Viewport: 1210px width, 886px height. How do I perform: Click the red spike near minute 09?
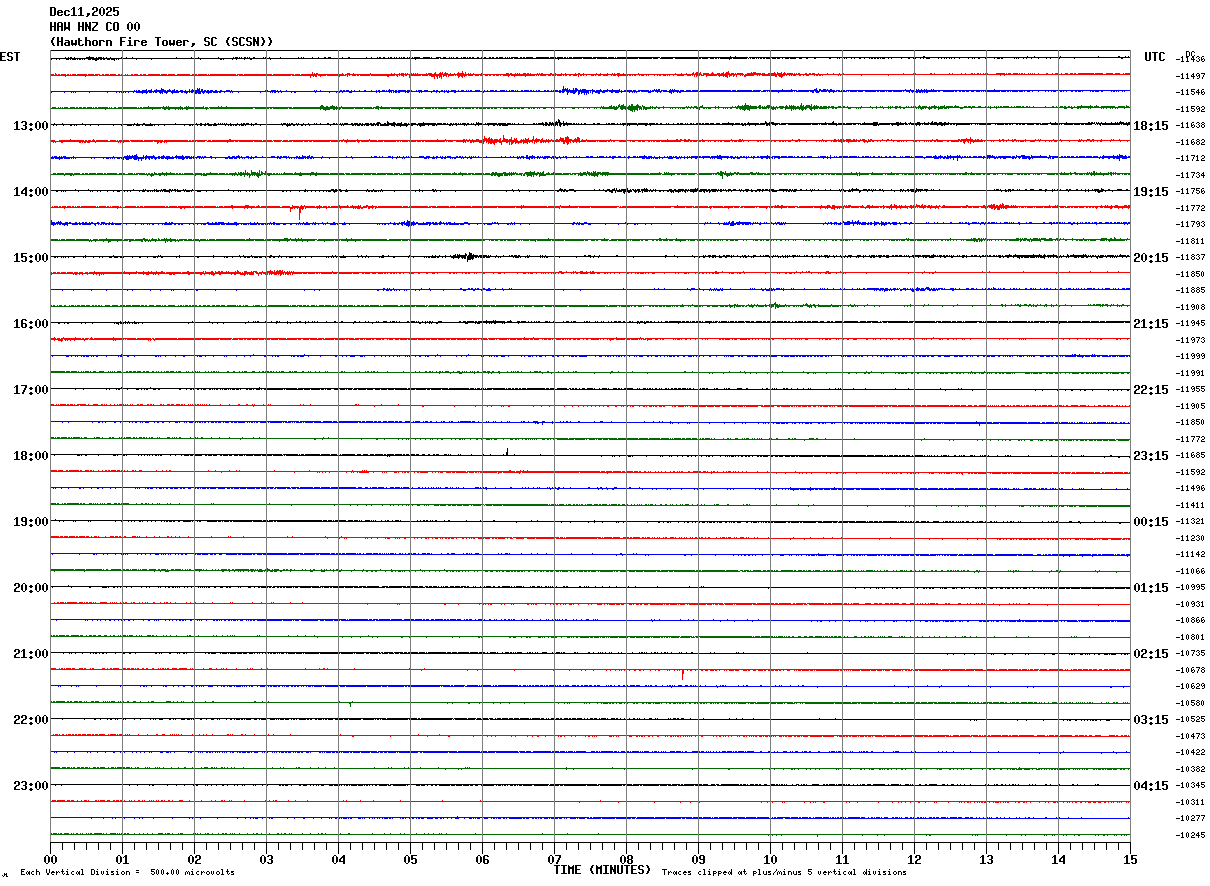tap(683, 675)
